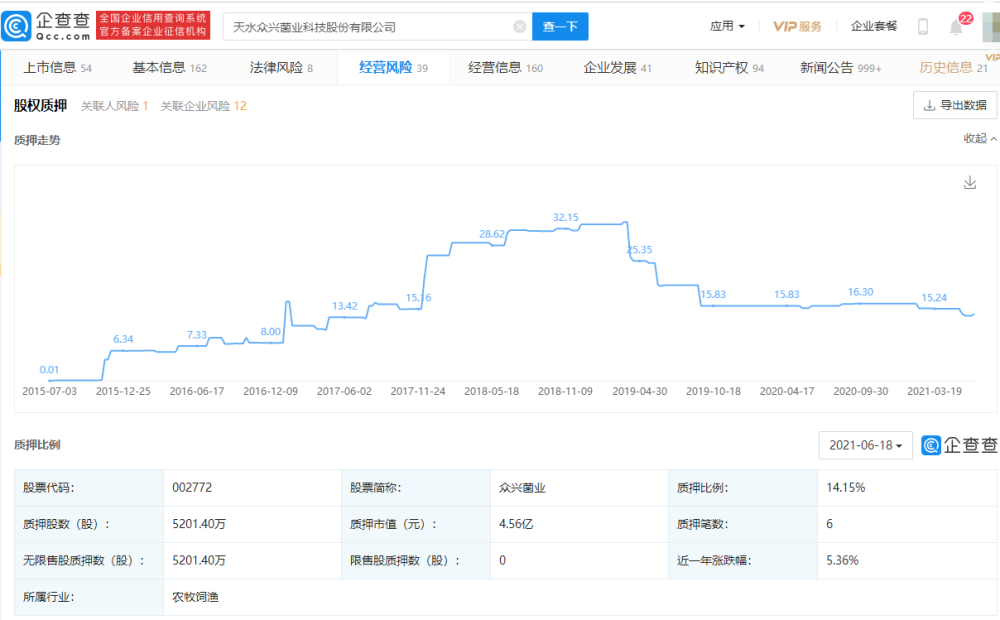Click stock code value 002772
This screenshot has width=1000, height=620.
pos(192,487)
